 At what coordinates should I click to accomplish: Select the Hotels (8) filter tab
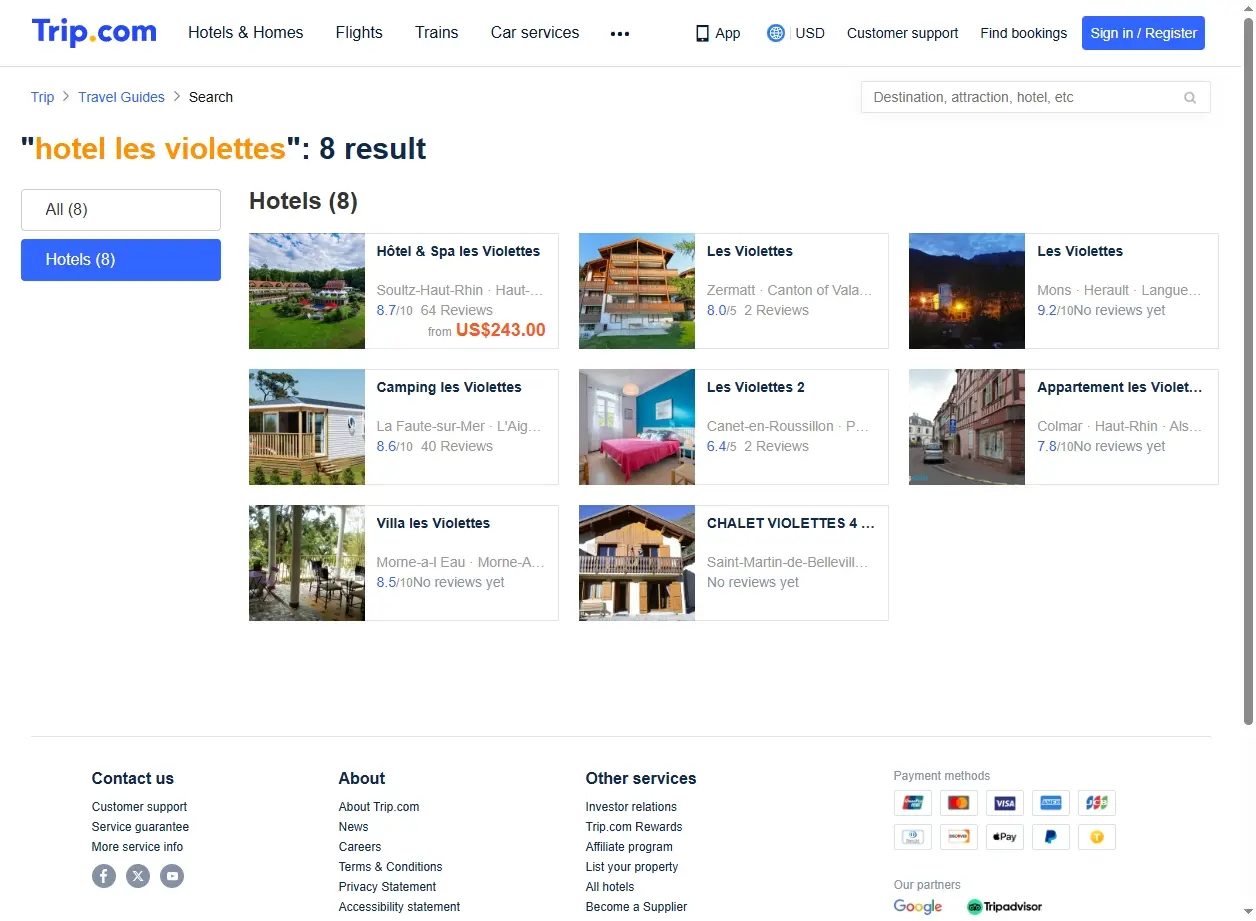121,260
